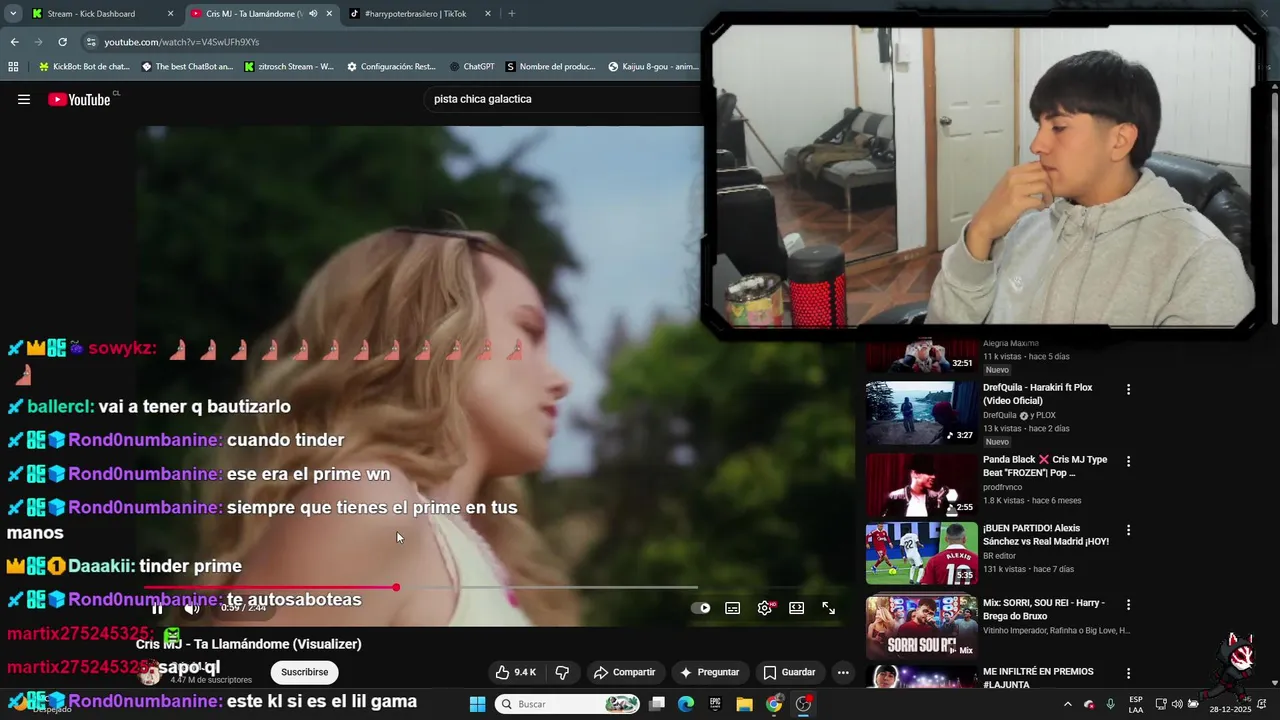
Task: Mute the player volume speaker icon
Action: click(191, 608)
